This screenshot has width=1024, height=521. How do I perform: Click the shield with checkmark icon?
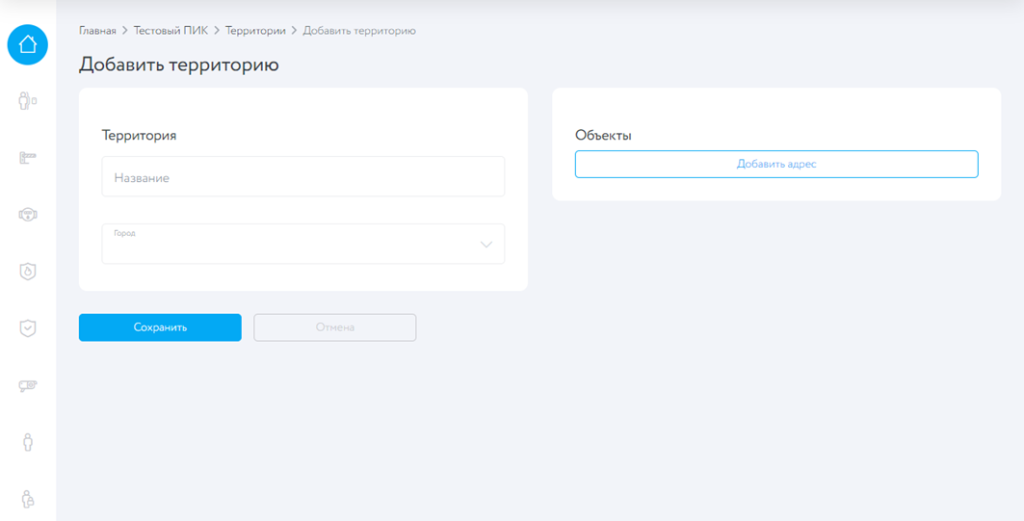click(28, 328)
